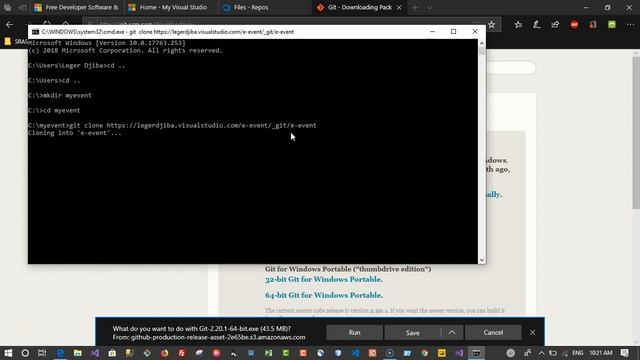Click the Add notes pen icon
640x360 pixels.
(x=537, y=24)
